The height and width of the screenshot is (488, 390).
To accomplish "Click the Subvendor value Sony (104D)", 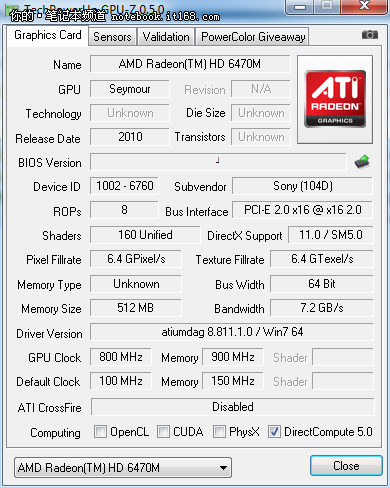I will tap(302, 186).
